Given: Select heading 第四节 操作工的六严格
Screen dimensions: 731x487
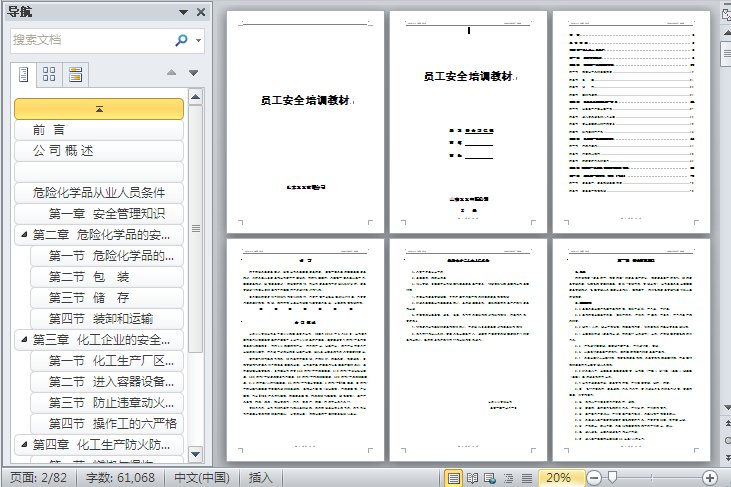Looking at the screenshot, I should pos(107,424).
